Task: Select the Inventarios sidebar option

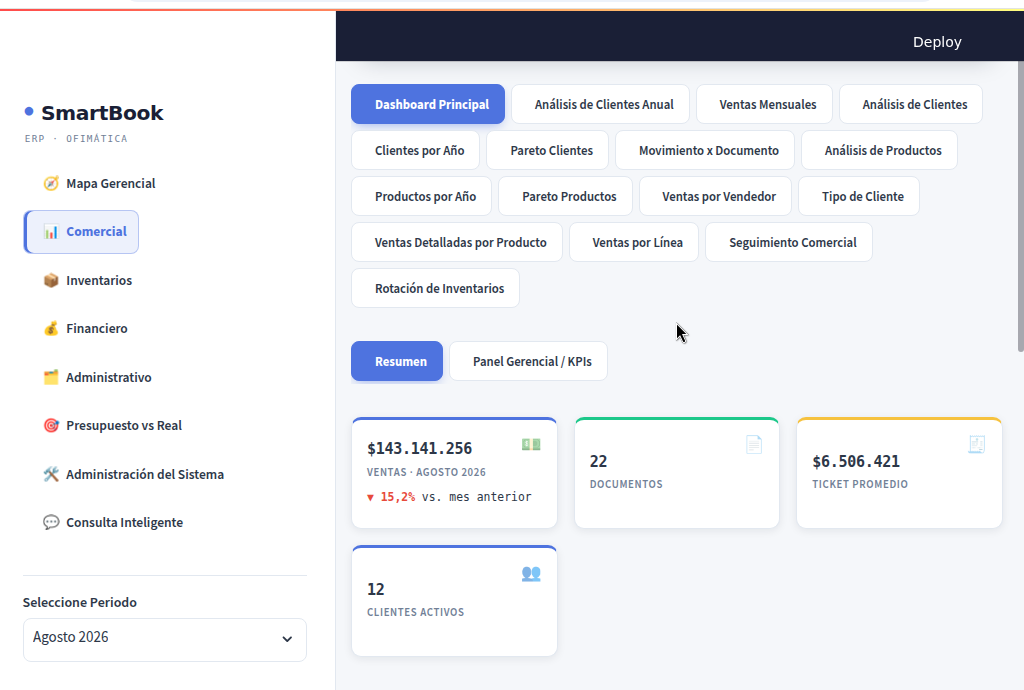Action: pos(88,280)
